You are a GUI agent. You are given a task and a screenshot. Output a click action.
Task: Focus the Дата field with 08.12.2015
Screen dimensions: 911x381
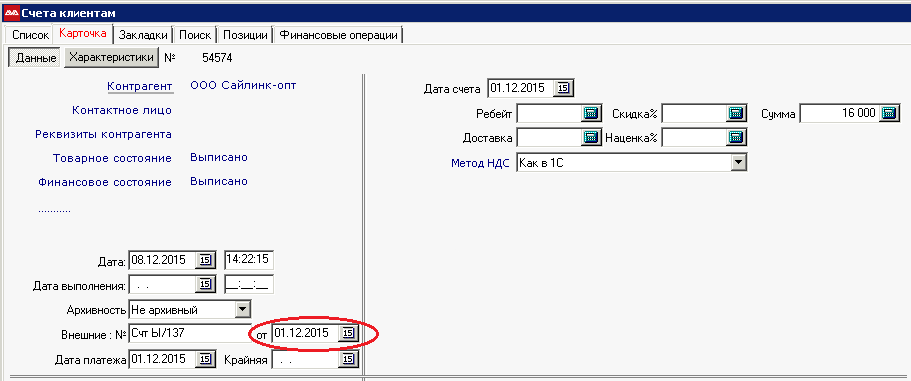click(163, 260)
